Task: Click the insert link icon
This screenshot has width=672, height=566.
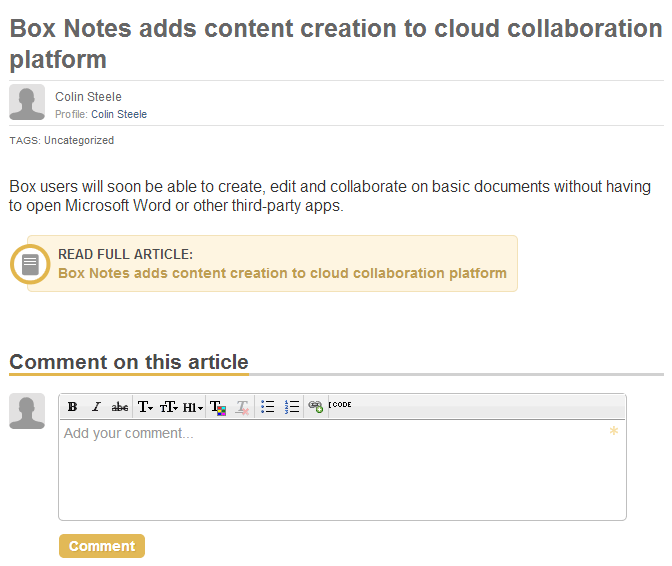Action: pyautogui.click(x=316, y=407)
